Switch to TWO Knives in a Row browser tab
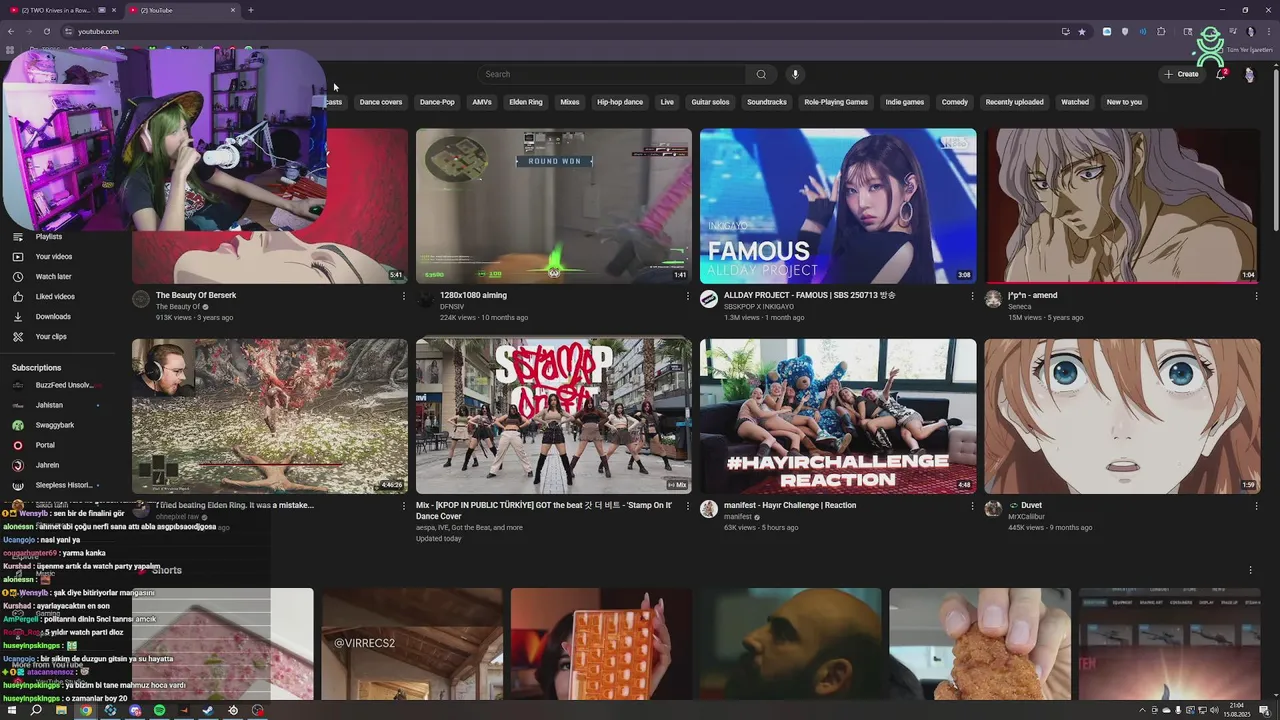Screen dimensions: 1280x720 click(x=62, y=10)
